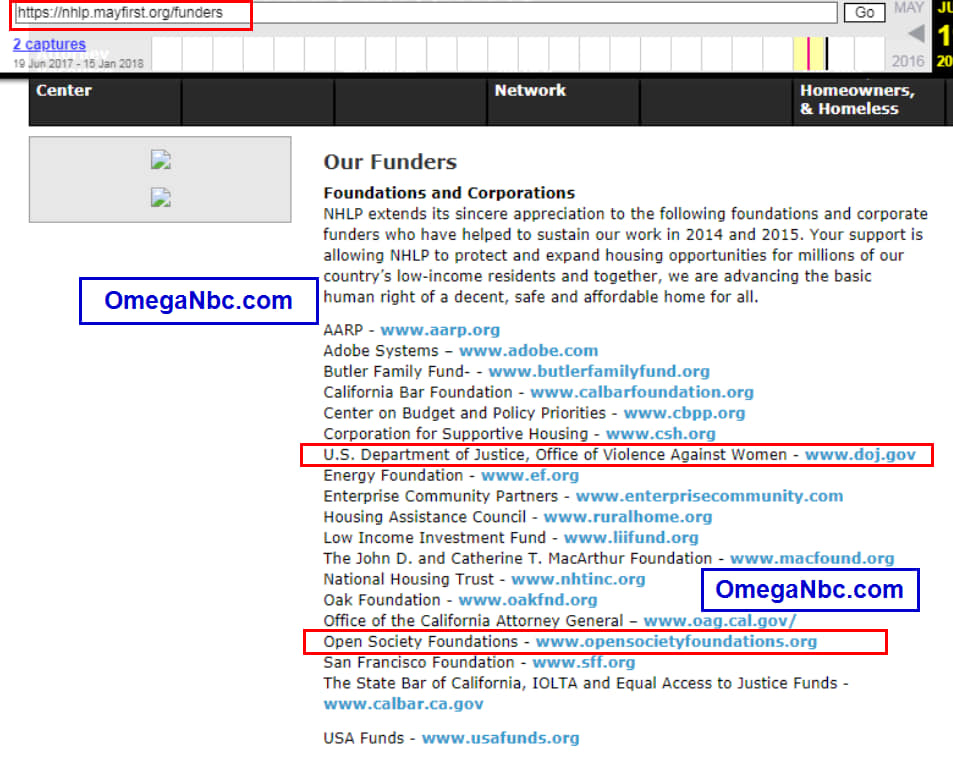Visit the www.aarp.org link

tap(439, 329)
